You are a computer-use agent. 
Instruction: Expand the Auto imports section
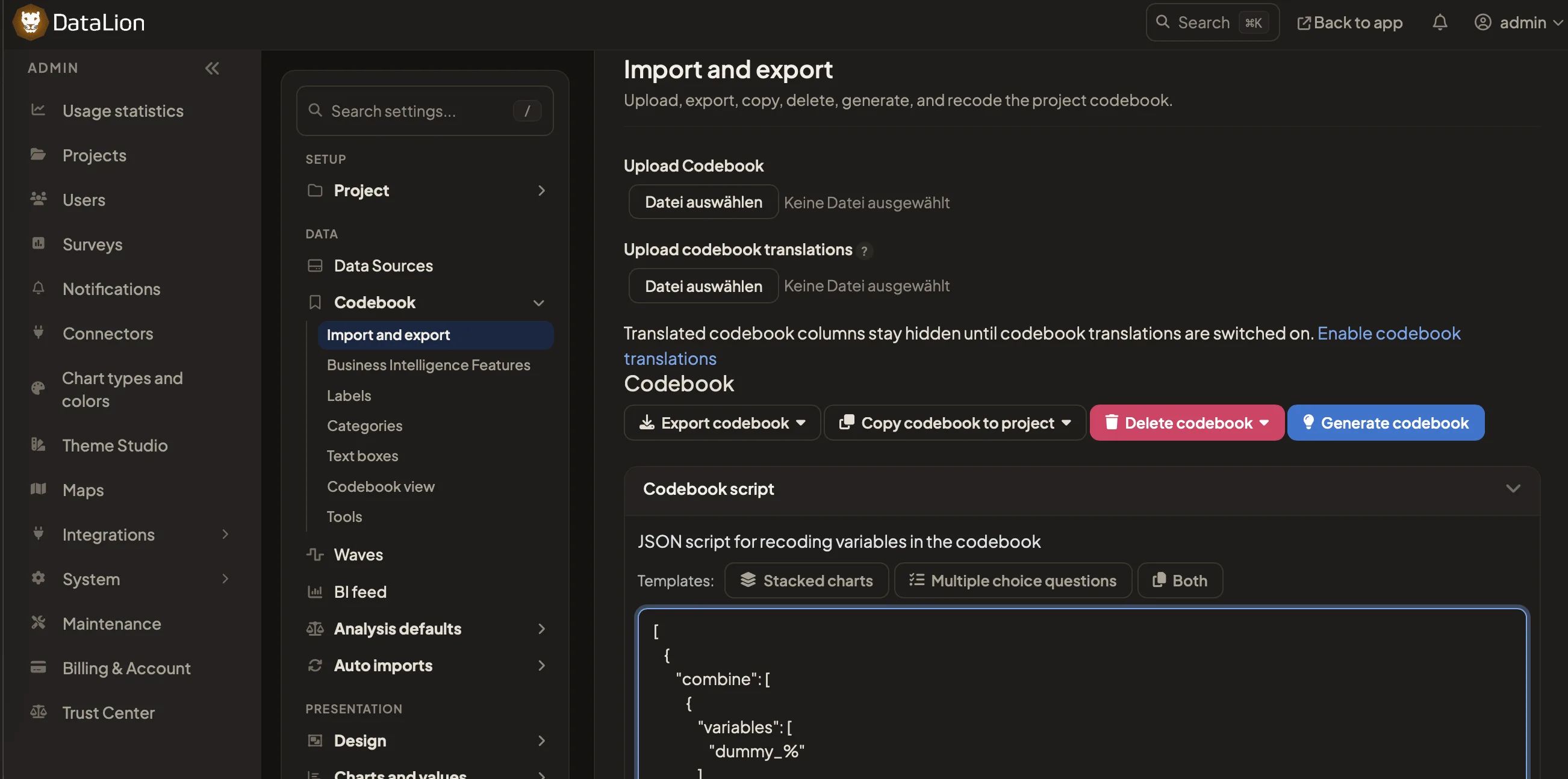[x=541, y=665]
